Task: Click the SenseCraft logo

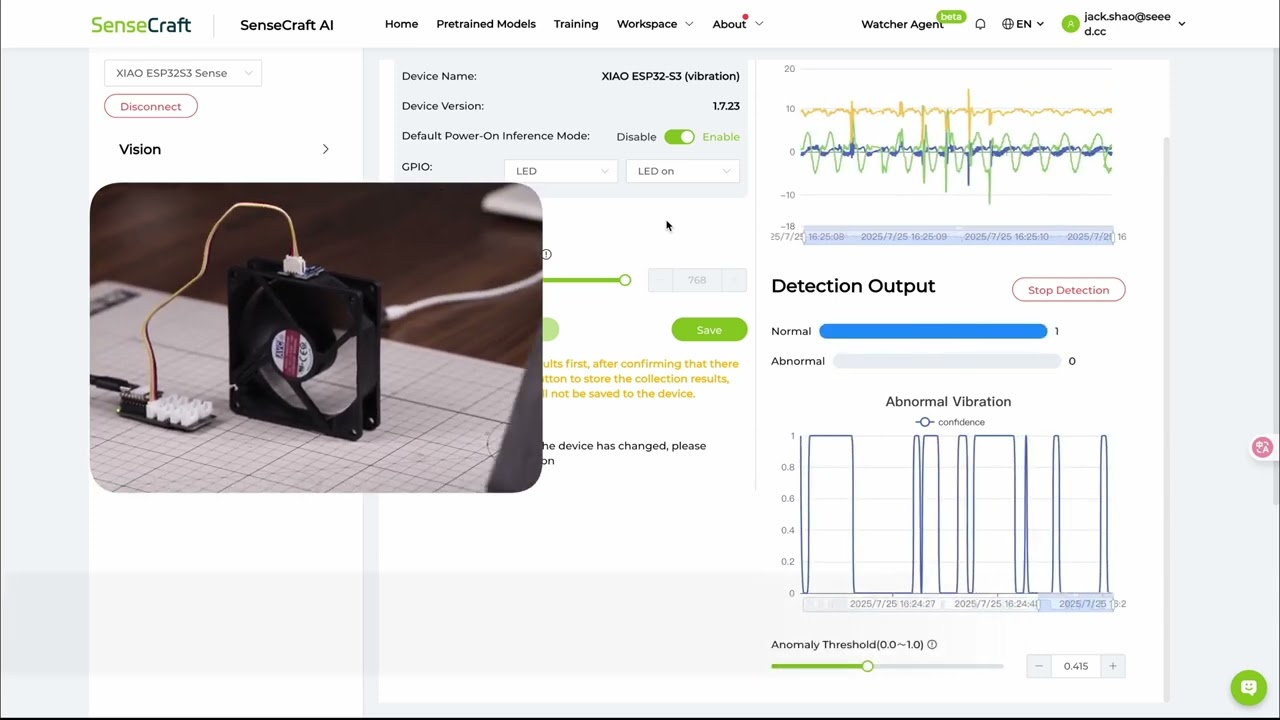Action: click(x=141, y=25)
